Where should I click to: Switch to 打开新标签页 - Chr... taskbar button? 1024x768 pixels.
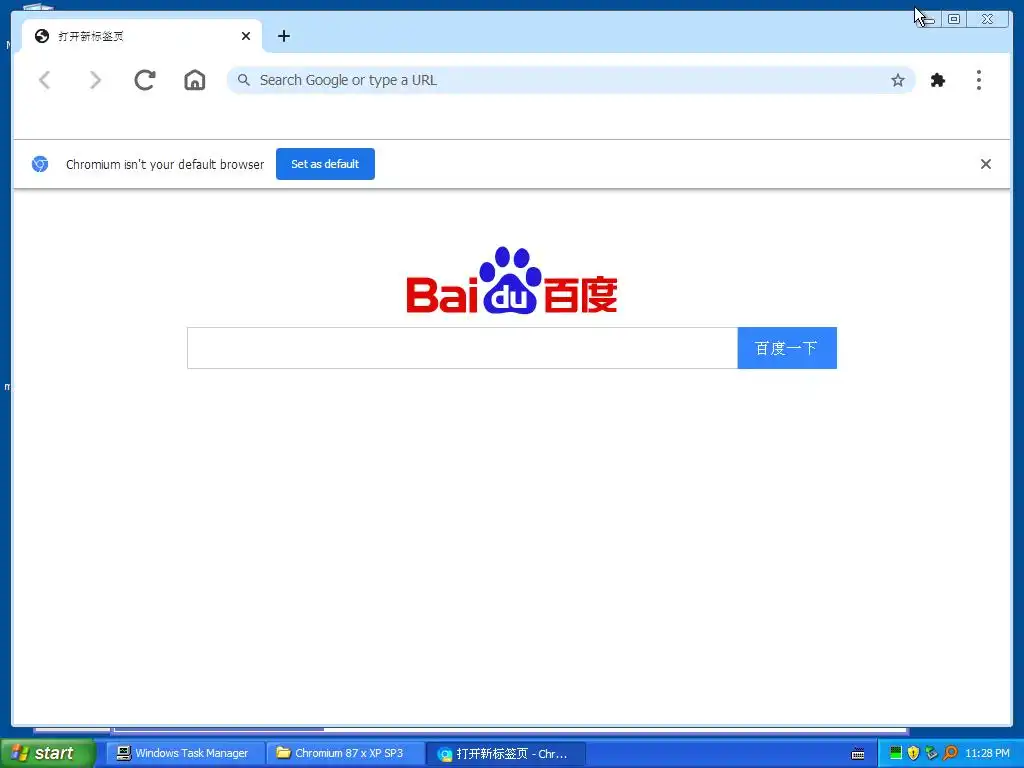[x=506, y=753]
